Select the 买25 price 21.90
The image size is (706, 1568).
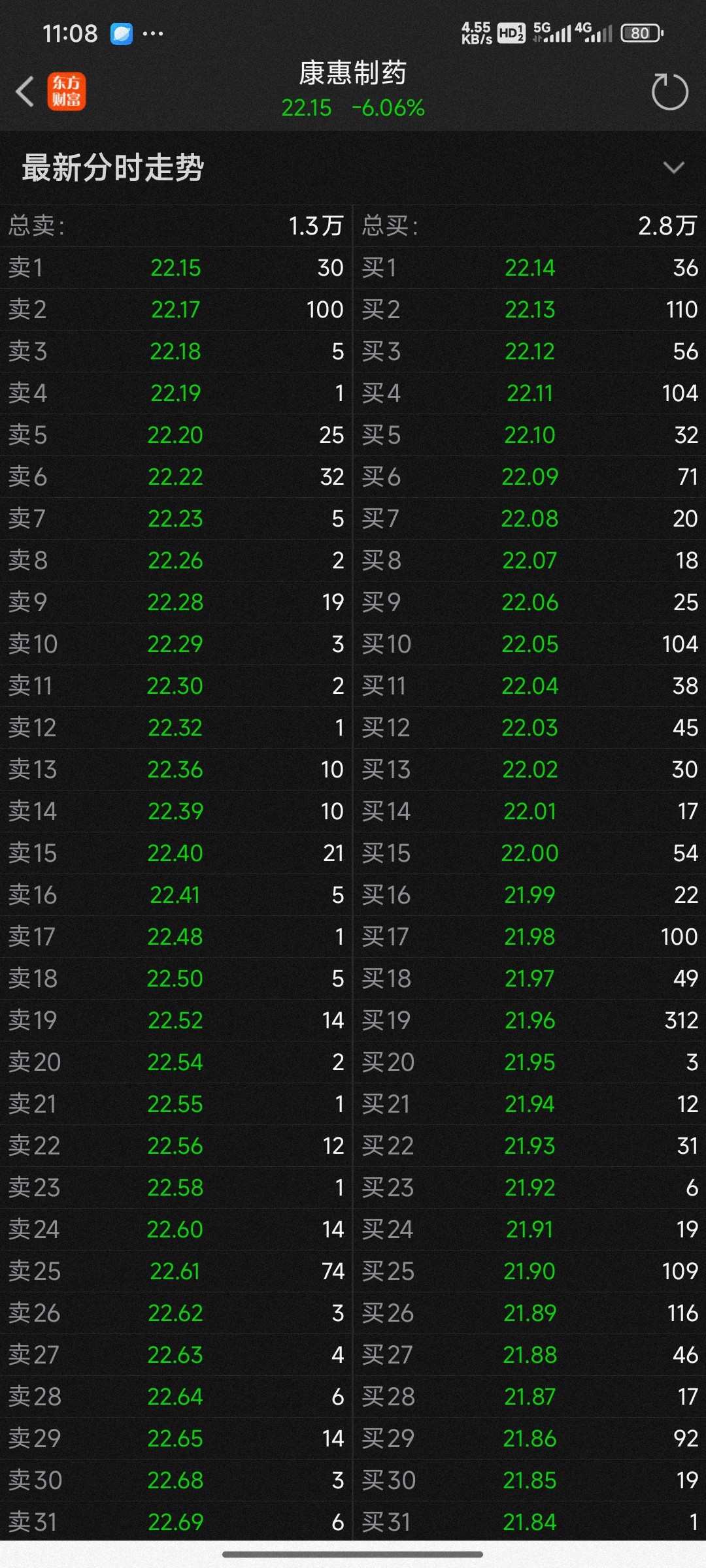tap(529, 1271)
